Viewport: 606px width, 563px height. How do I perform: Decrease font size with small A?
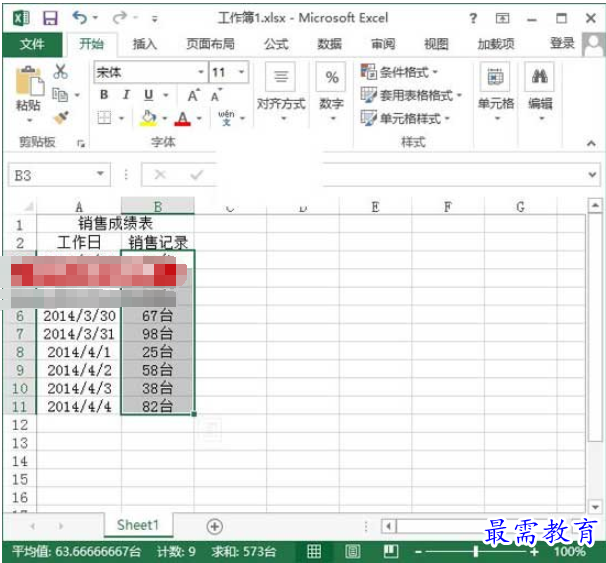click(x=216, y=95)
